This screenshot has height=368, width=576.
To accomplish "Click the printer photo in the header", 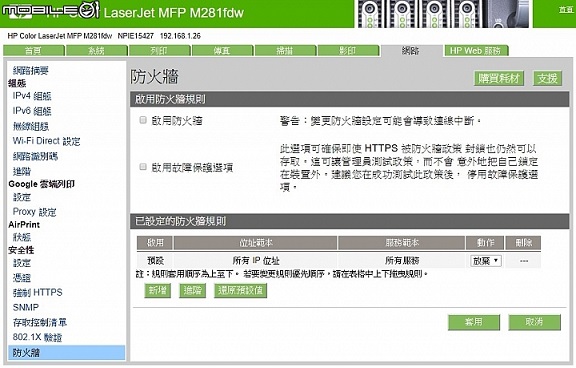I will click(443, 14).
